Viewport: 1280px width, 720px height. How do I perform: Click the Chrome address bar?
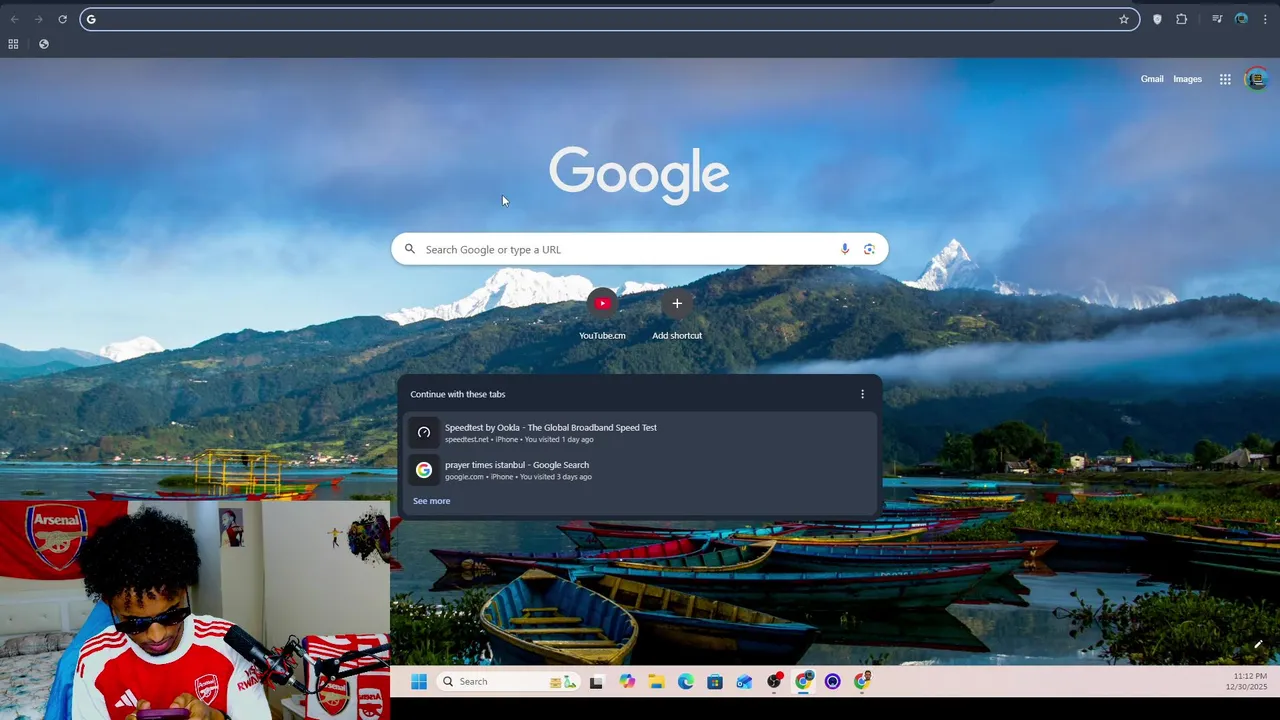click(609, 19)
